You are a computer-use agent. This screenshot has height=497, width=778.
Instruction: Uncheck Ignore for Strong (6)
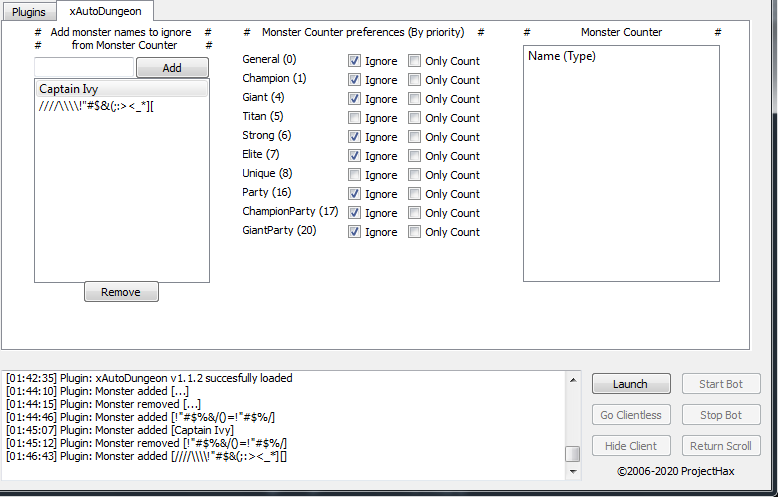coord(355,137)
